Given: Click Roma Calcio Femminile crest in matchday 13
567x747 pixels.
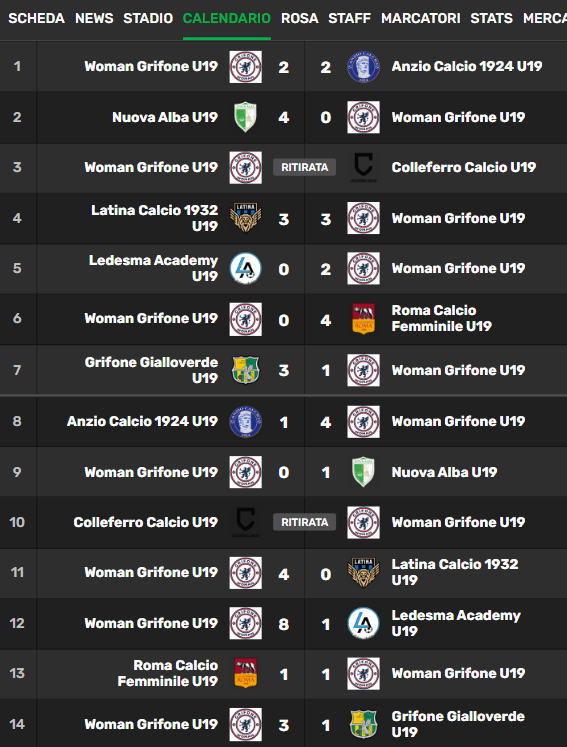Looking at the screenshot, I should (x=245, y=673).
